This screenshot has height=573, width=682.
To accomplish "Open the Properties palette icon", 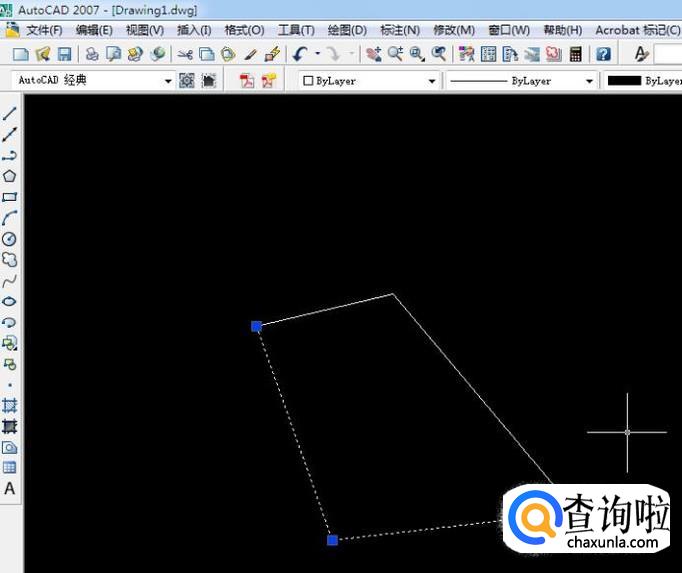I will tap(467, 54).
